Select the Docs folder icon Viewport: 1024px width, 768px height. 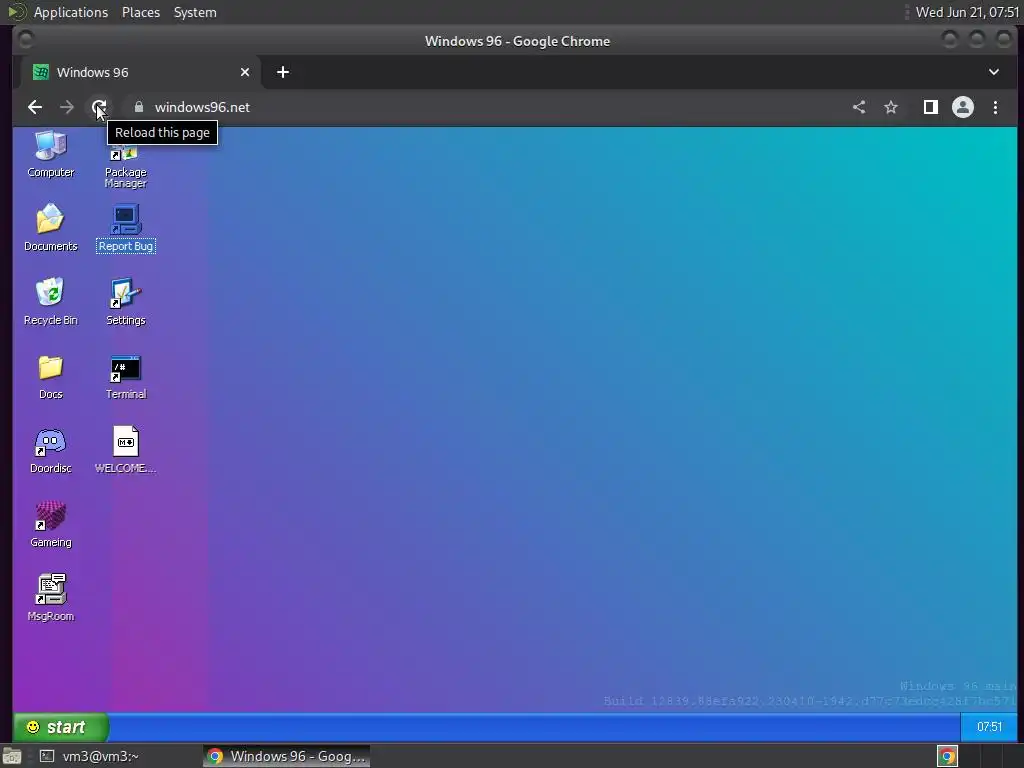[50, 376]
